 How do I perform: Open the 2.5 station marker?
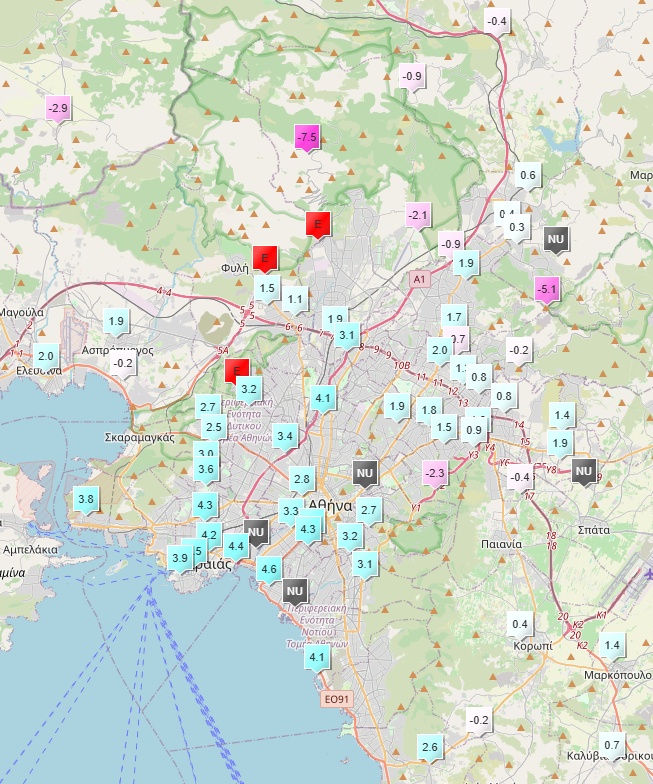tap(214, 428)
